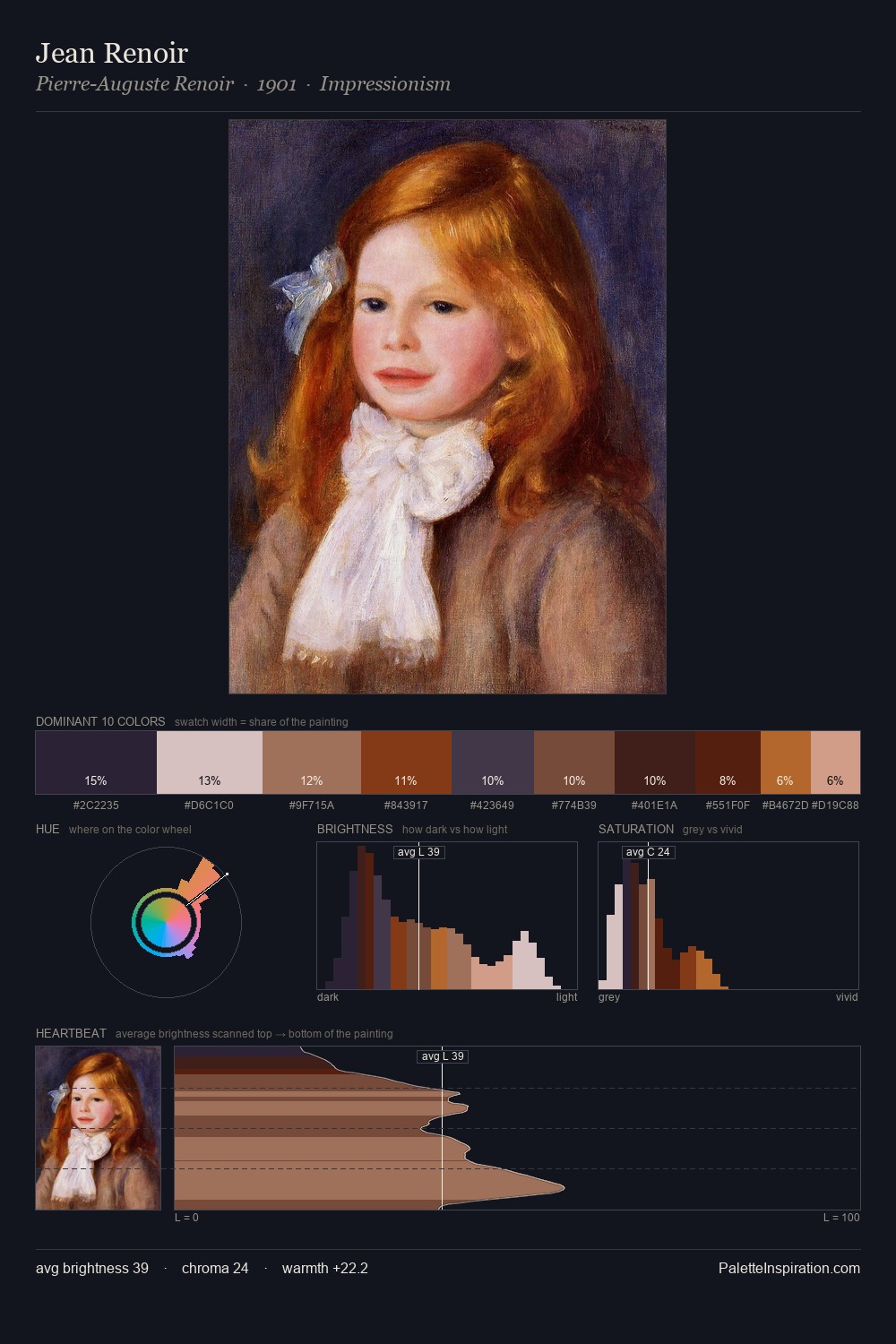The image size is (896, 1344).
Task: Click the hex code '#D6C1C0' text
Action: point(209,806)
